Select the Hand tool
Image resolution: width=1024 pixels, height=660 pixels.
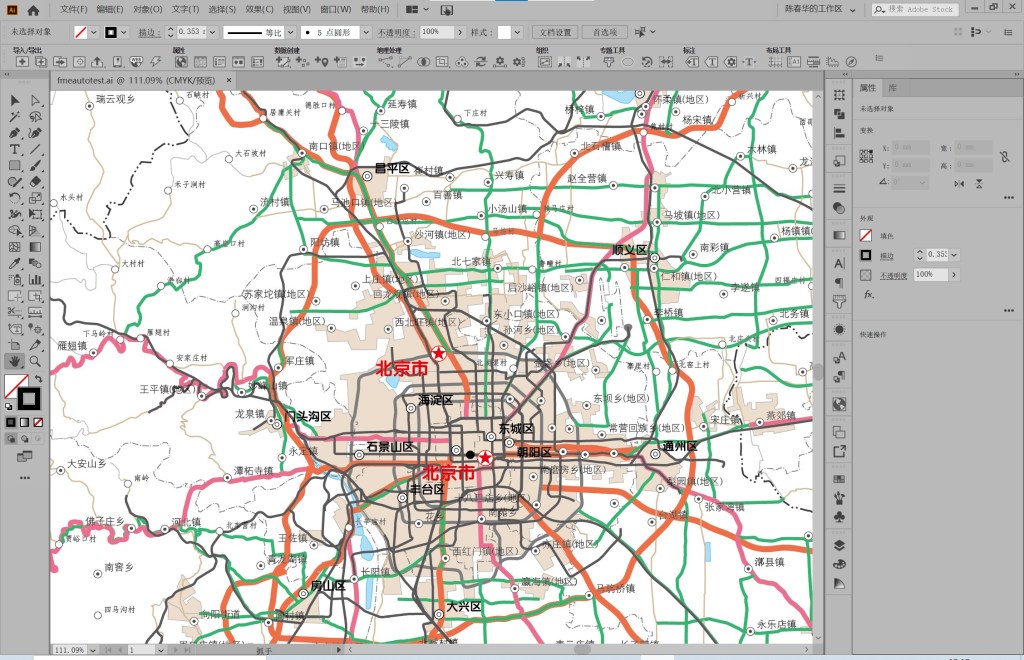coord(15,361)
